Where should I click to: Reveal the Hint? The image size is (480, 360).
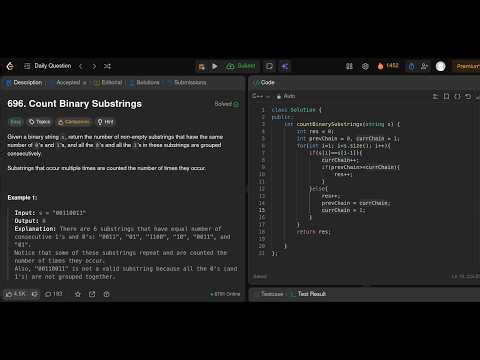(x=105, y=122)
